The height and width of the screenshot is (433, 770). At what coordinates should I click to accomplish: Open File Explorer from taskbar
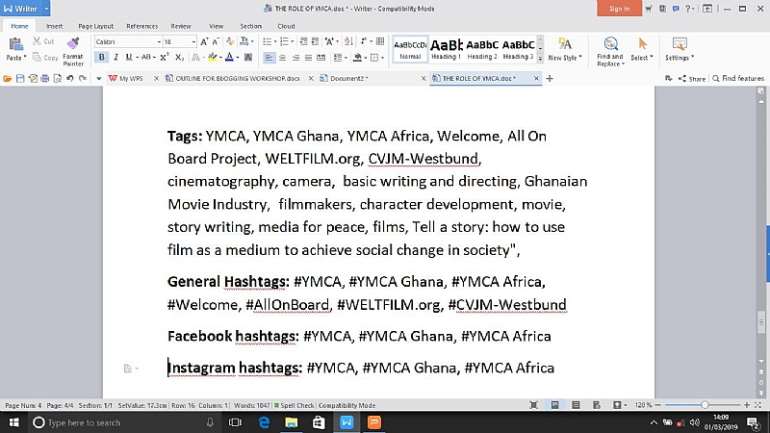(291, 422)
